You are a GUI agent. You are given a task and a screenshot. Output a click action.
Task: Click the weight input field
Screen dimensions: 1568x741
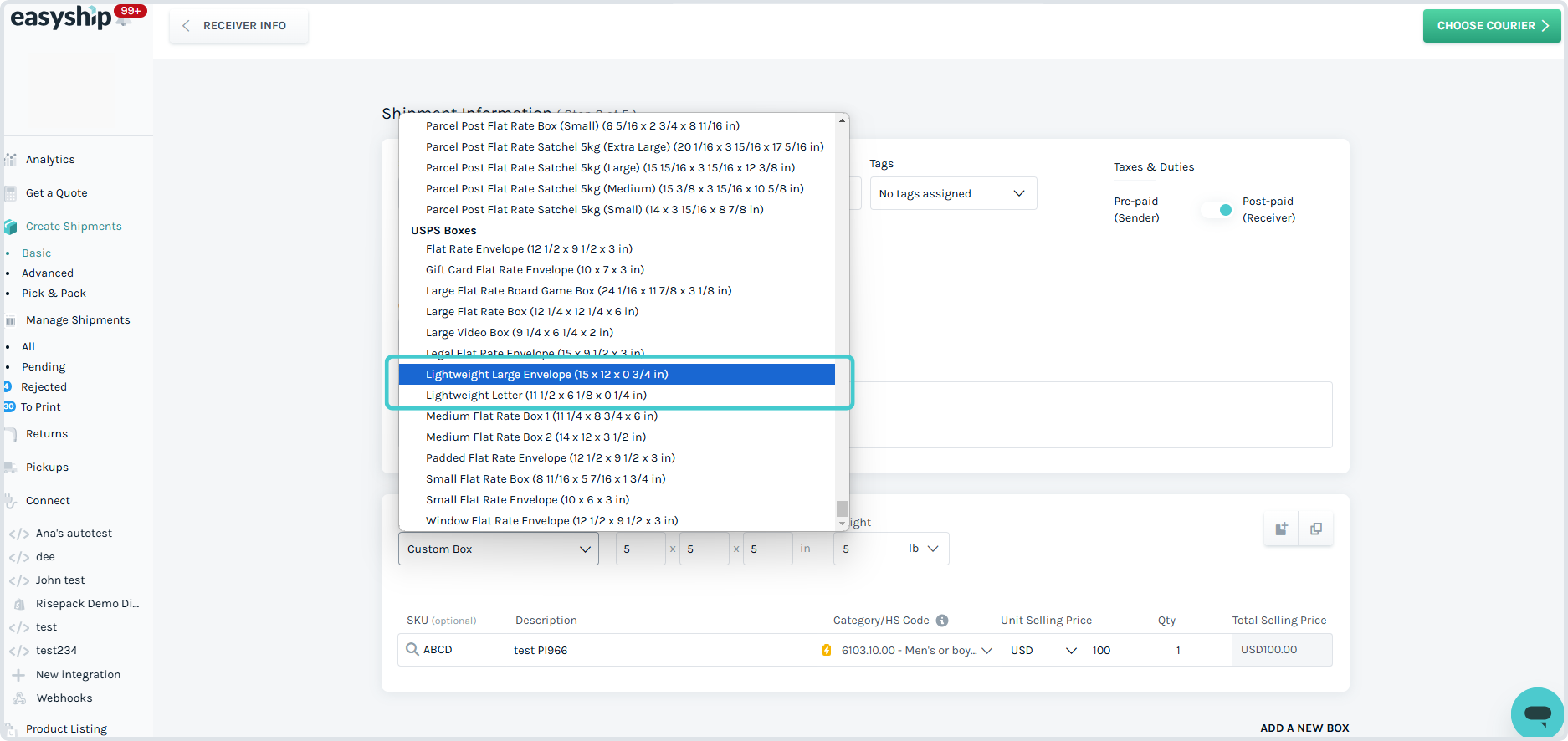pos(869,549)
